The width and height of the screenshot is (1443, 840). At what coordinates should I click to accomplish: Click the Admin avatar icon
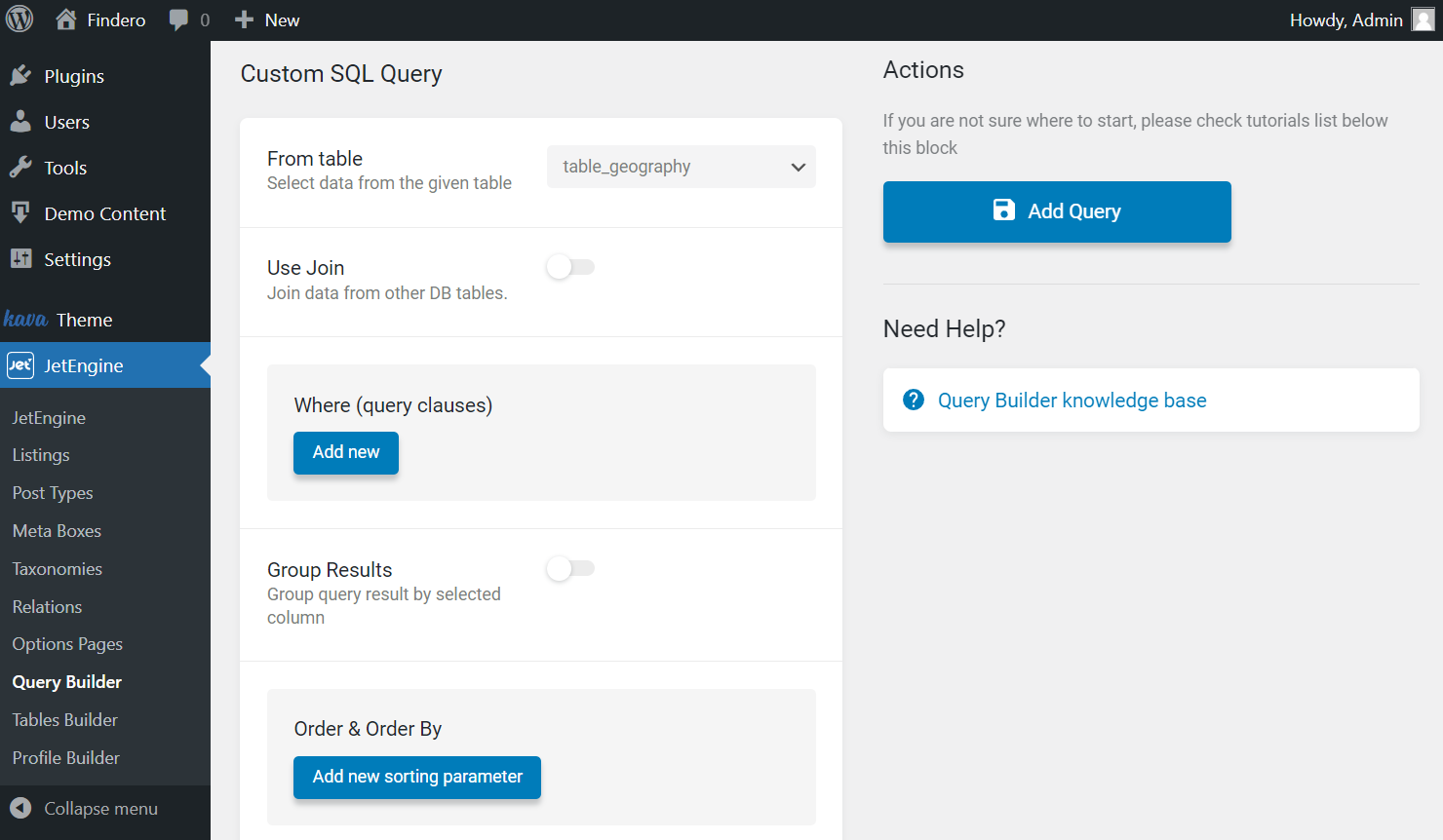pyautogui.click(x=1423, y=19)
